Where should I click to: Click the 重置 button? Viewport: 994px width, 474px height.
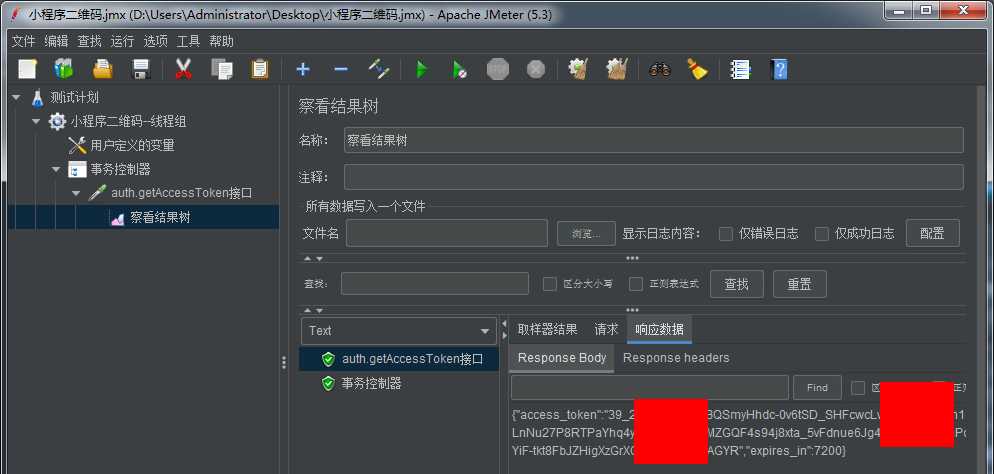pyautogui.click(x=799, y=284)
